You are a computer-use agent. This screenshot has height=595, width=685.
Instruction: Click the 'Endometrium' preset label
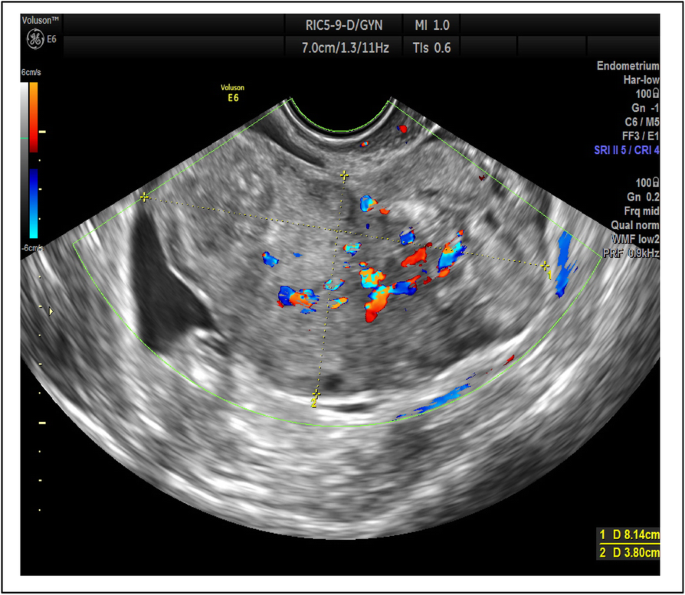pyautogui.click(x=628, y=66)
